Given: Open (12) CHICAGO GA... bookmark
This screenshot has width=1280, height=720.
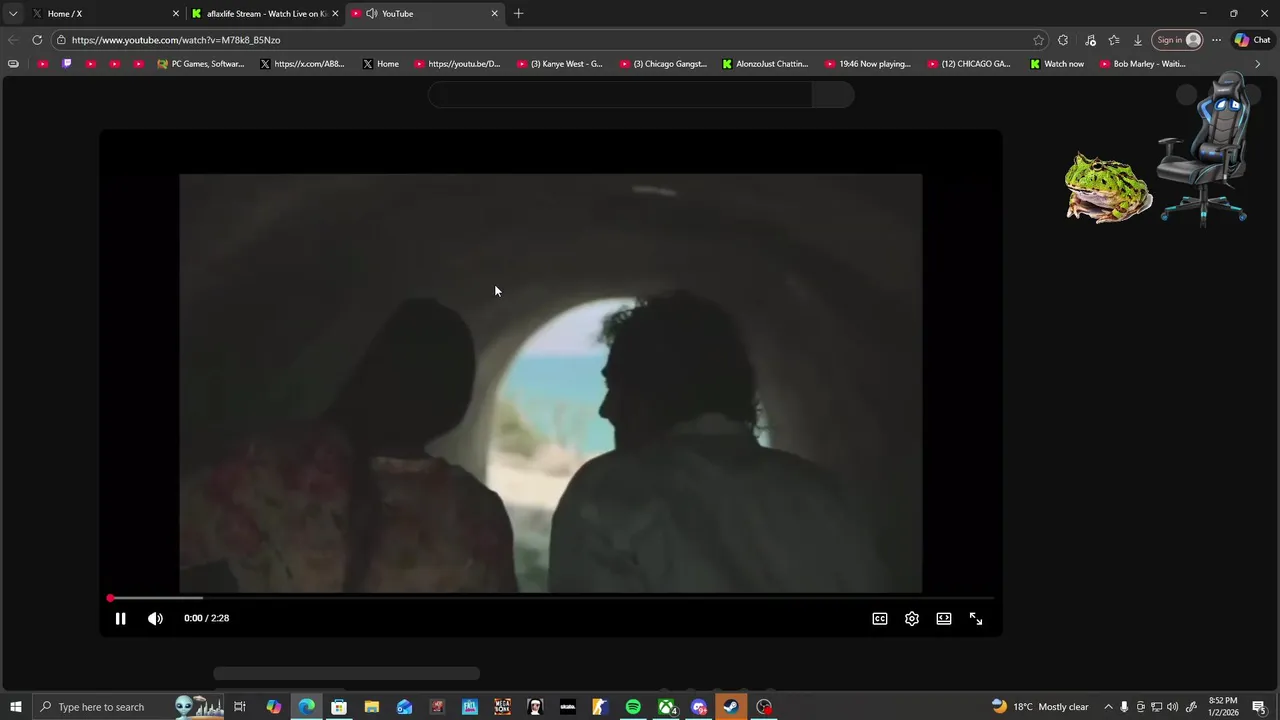Looking at the screenshot, I should (970, 64).
